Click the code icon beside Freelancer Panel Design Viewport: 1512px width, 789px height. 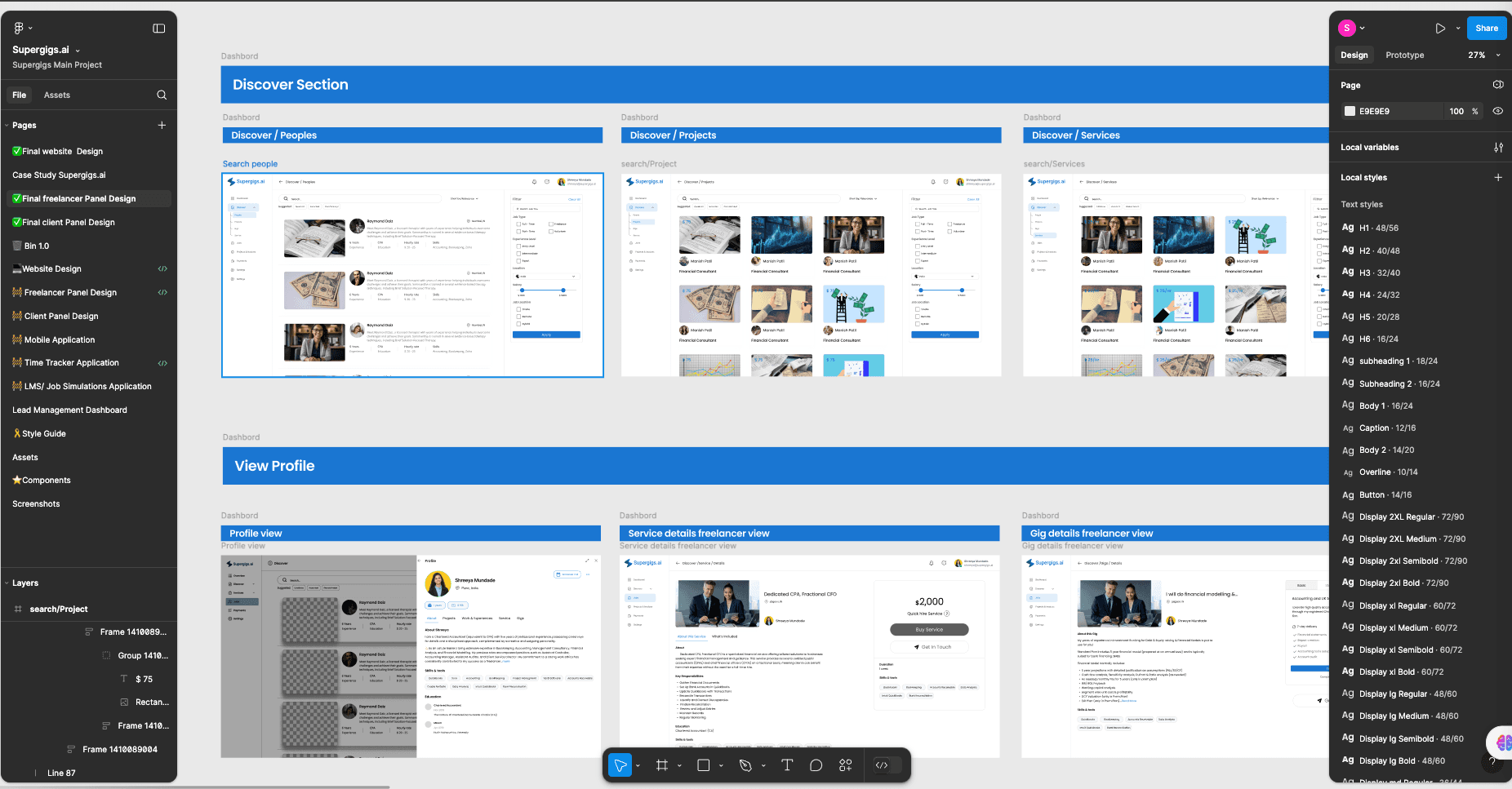[x=162, y=292]
